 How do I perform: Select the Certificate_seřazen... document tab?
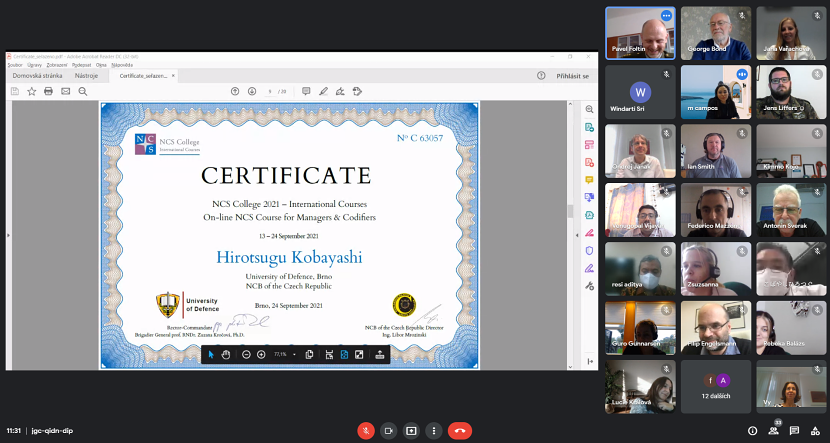click(143, 76)
